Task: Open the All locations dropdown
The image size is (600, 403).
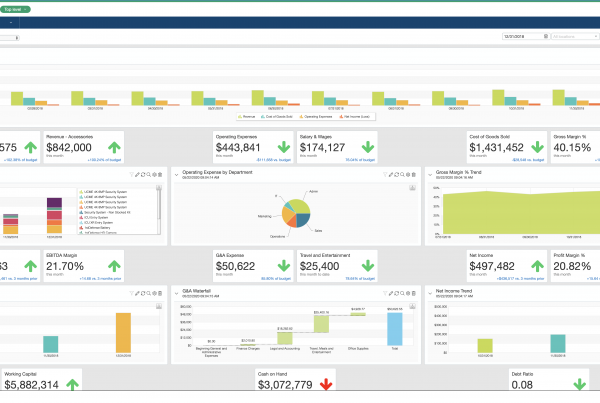Action: (573, 36)
